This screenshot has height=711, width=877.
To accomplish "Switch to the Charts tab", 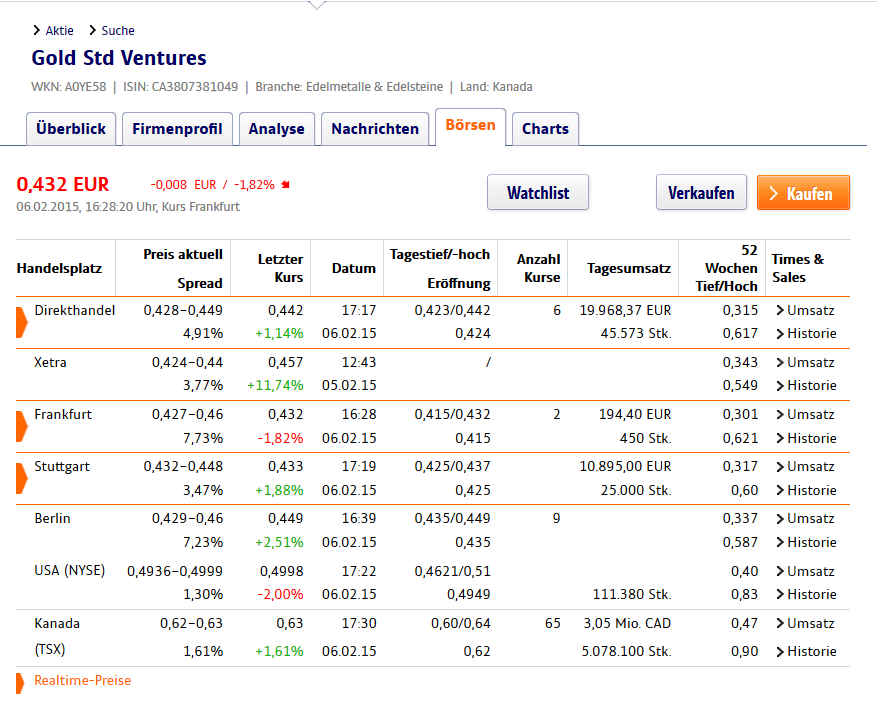I will [545, 128].
